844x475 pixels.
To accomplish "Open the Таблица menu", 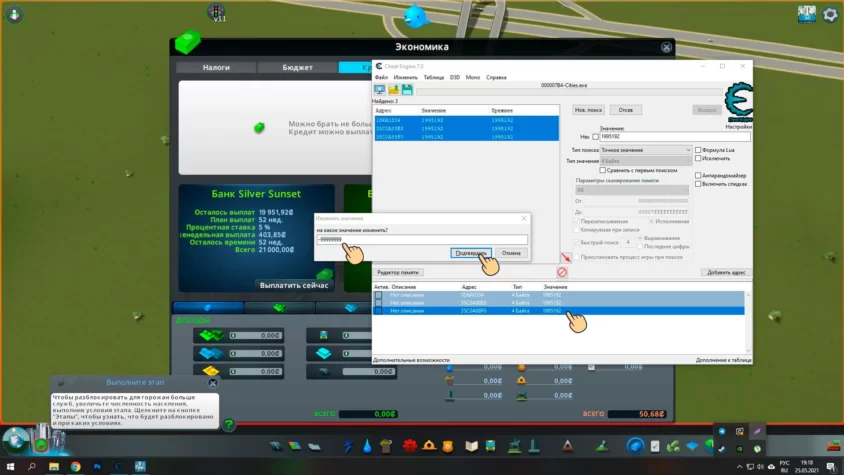I will pyautogui.click(x=433, y=78).
